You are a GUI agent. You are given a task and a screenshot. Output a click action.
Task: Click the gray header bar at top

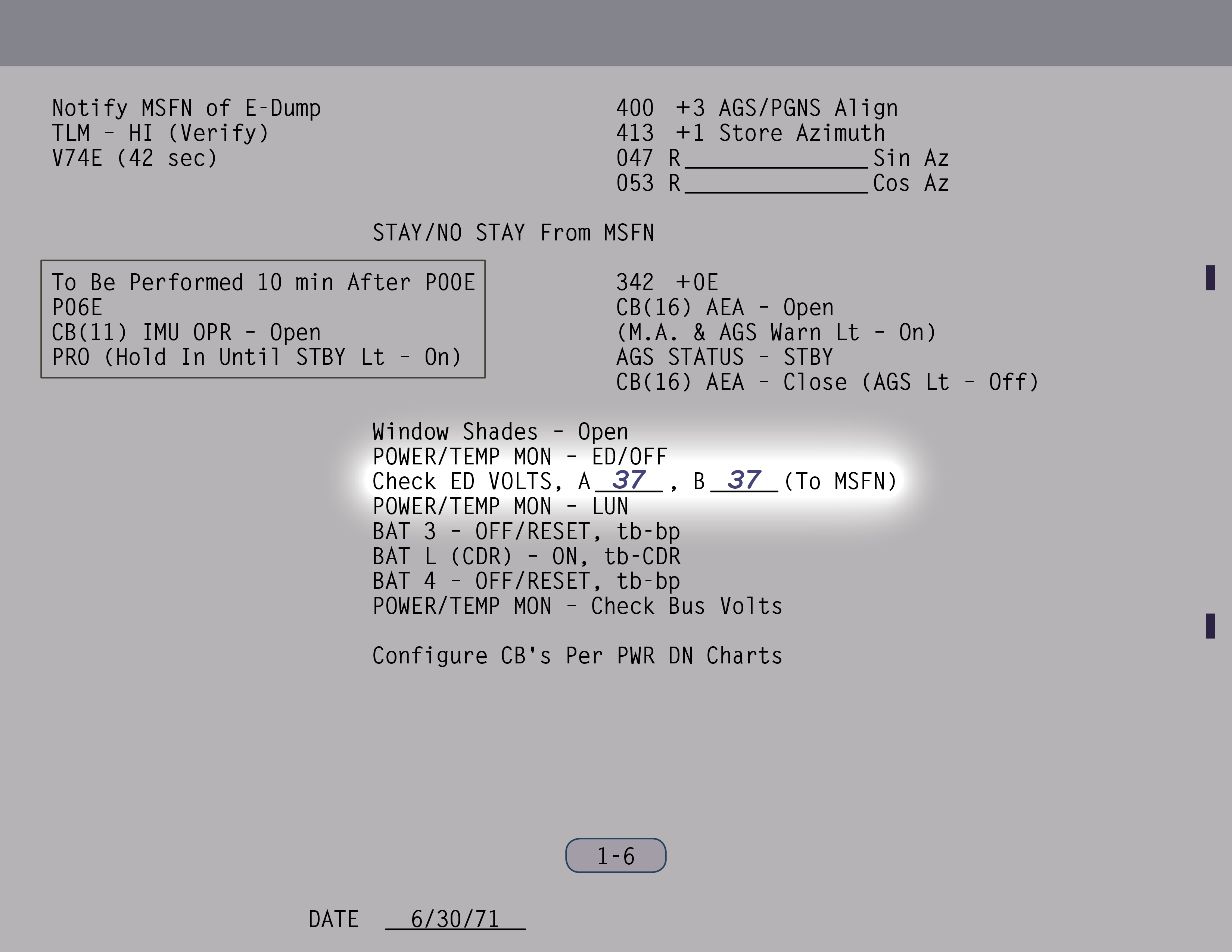(x=616, y=33)
